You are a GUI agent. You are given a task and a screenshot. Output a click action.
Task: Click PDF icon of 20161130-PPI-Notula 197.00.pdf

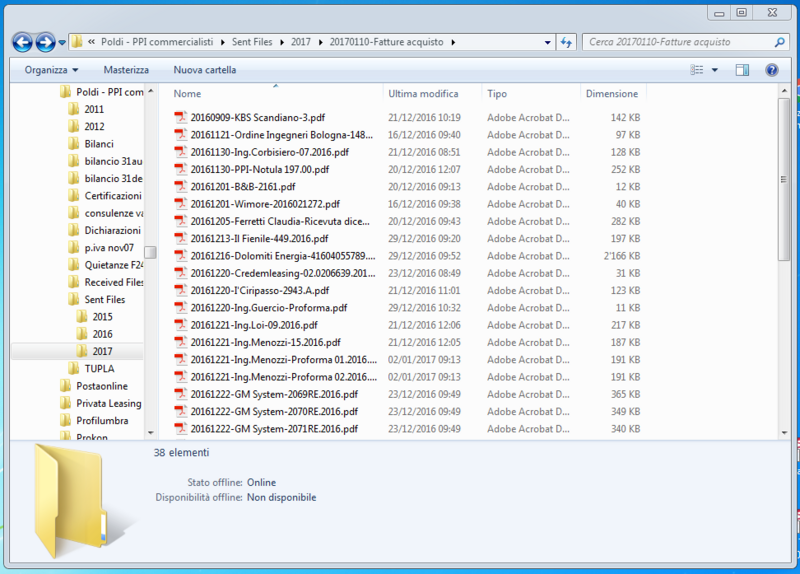[180, 169]
